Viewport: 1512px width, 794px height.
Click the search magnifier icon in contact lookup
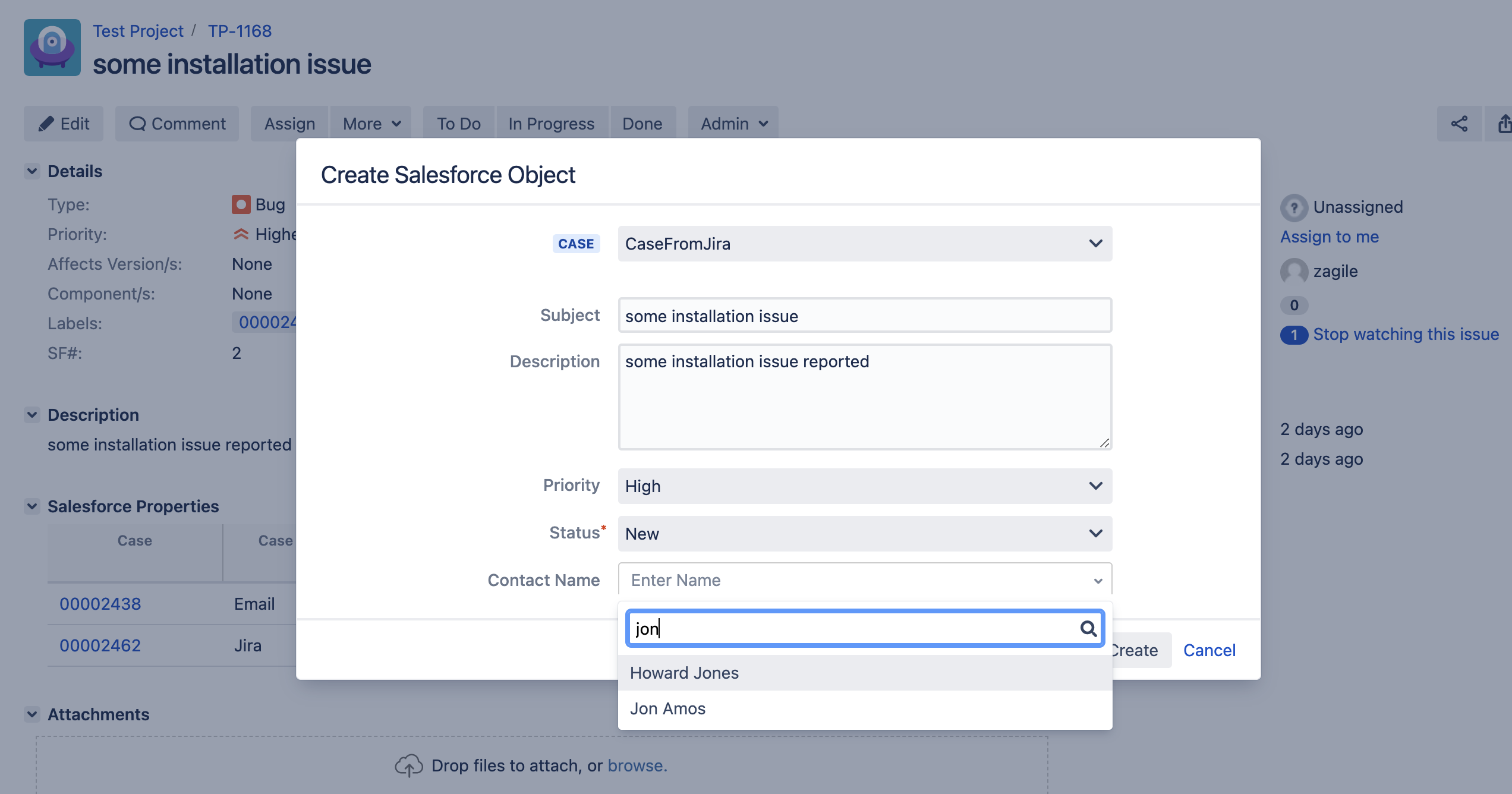click(x=1088, y=628)
